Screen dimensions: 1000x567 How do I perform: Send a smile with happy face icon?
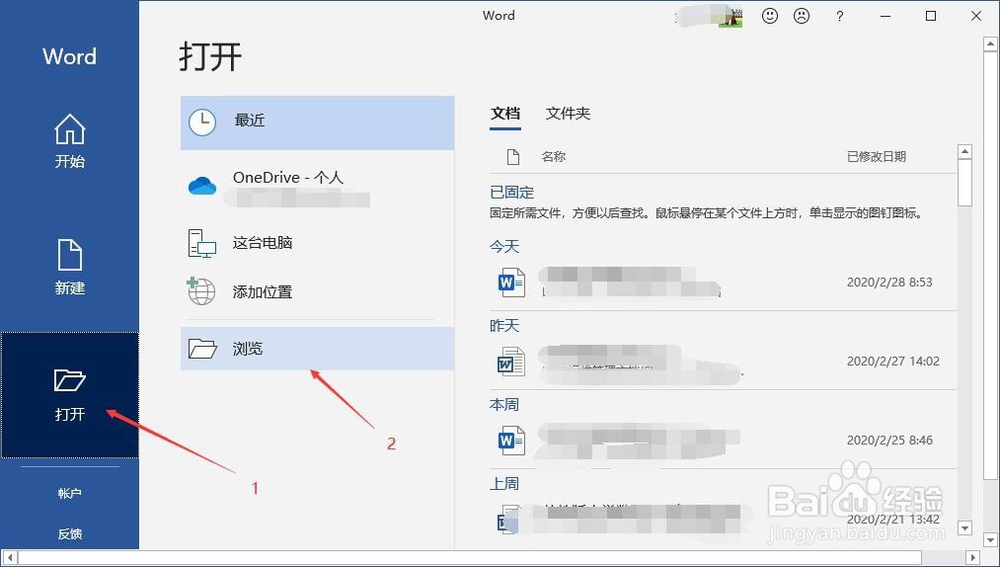[x=770, y=17]
